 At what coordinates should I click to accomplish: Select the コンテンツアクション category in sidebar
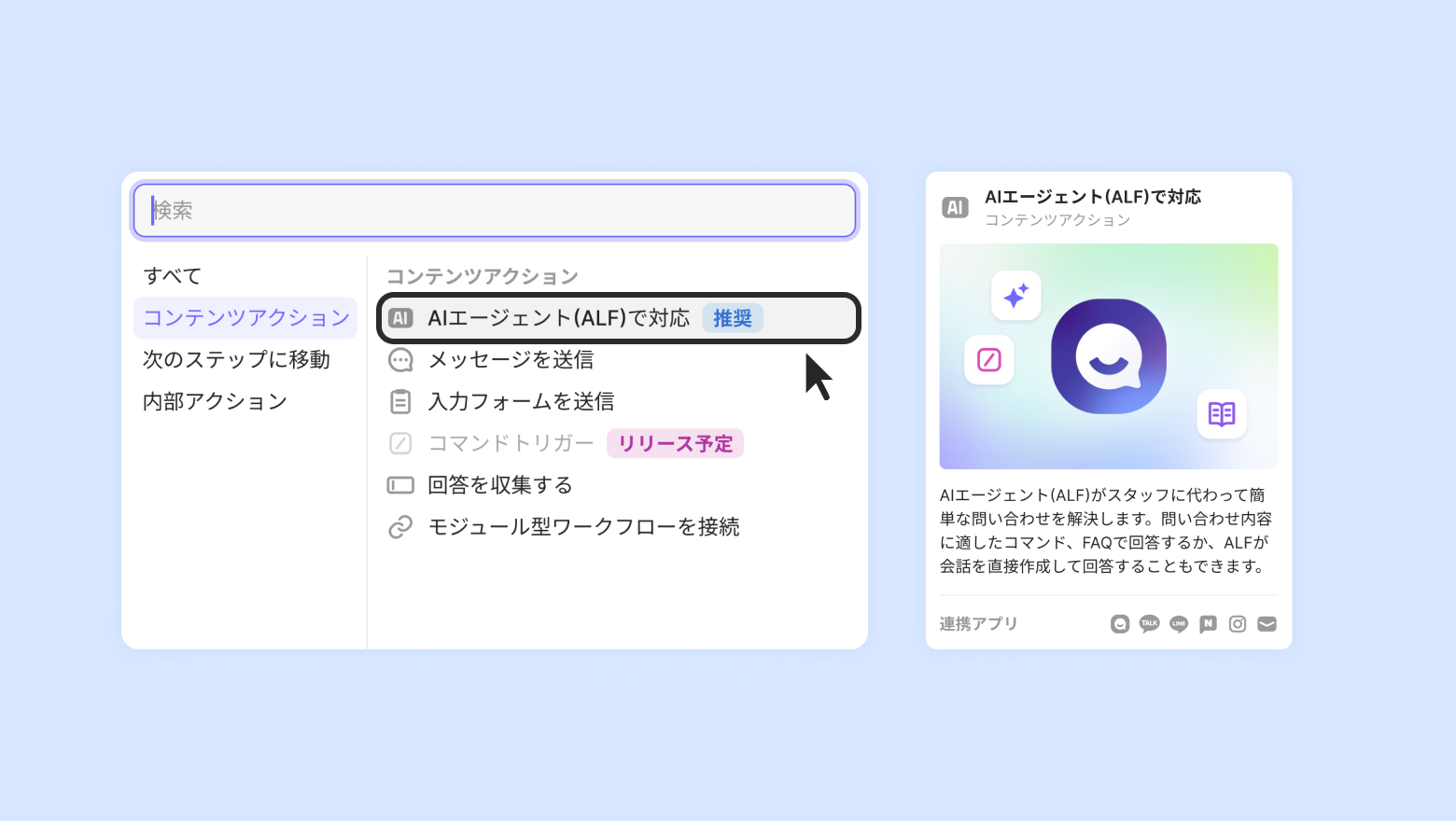coord(245,318)
